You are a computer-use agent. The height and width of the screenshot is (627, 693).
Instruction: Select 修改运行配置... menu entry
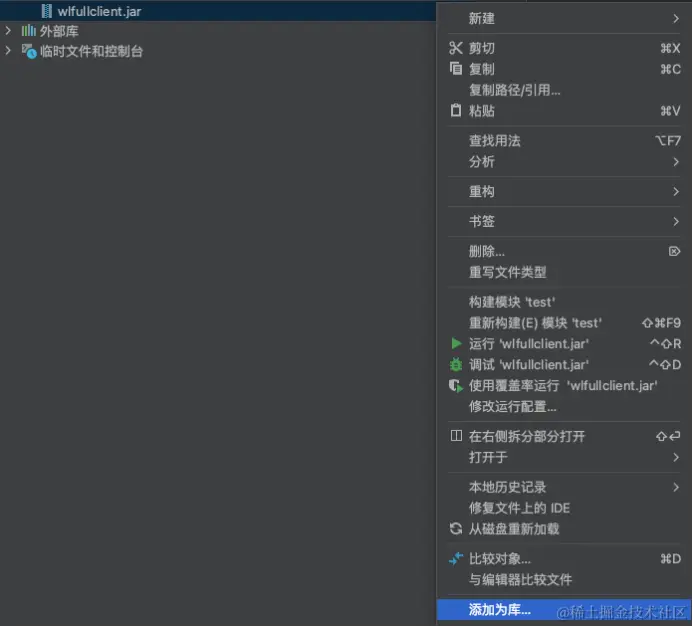click(x=564, y=407)
